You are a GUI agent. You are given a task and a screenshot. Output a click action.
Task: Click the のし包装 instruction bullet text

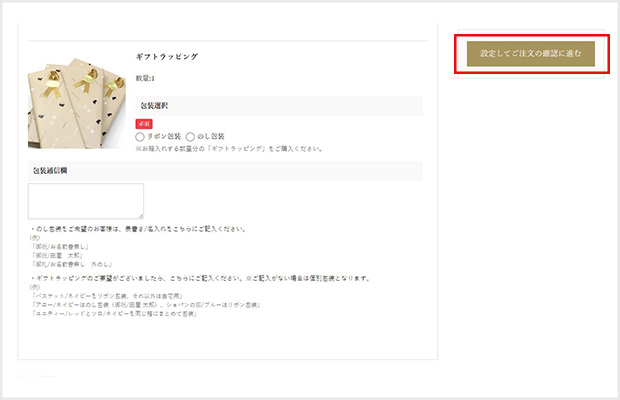click(x=138, y=229)
